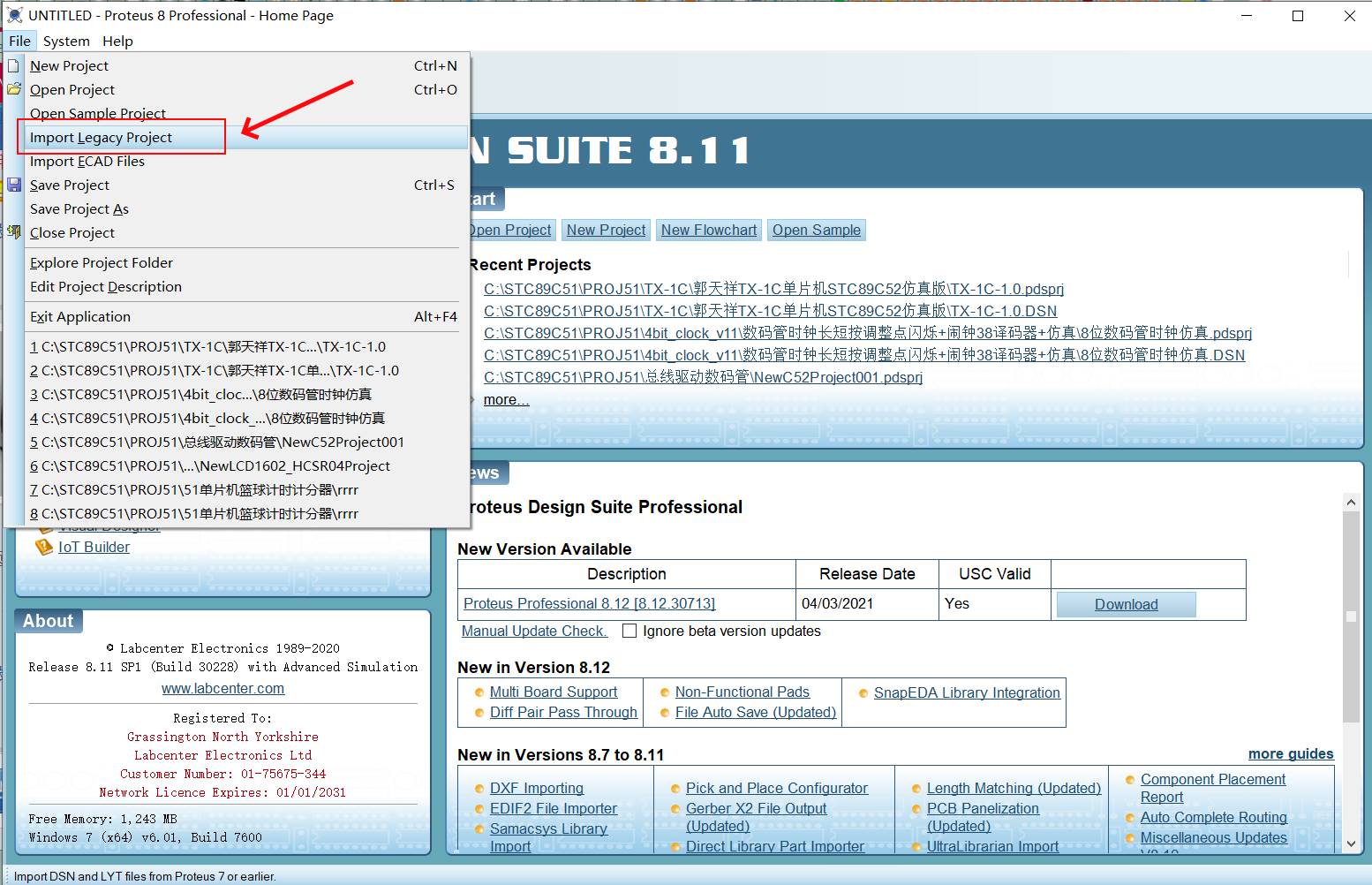Click the New Flowchart button
The height and width of the screenshot is (885, 1372).
[x=708, y=230]
